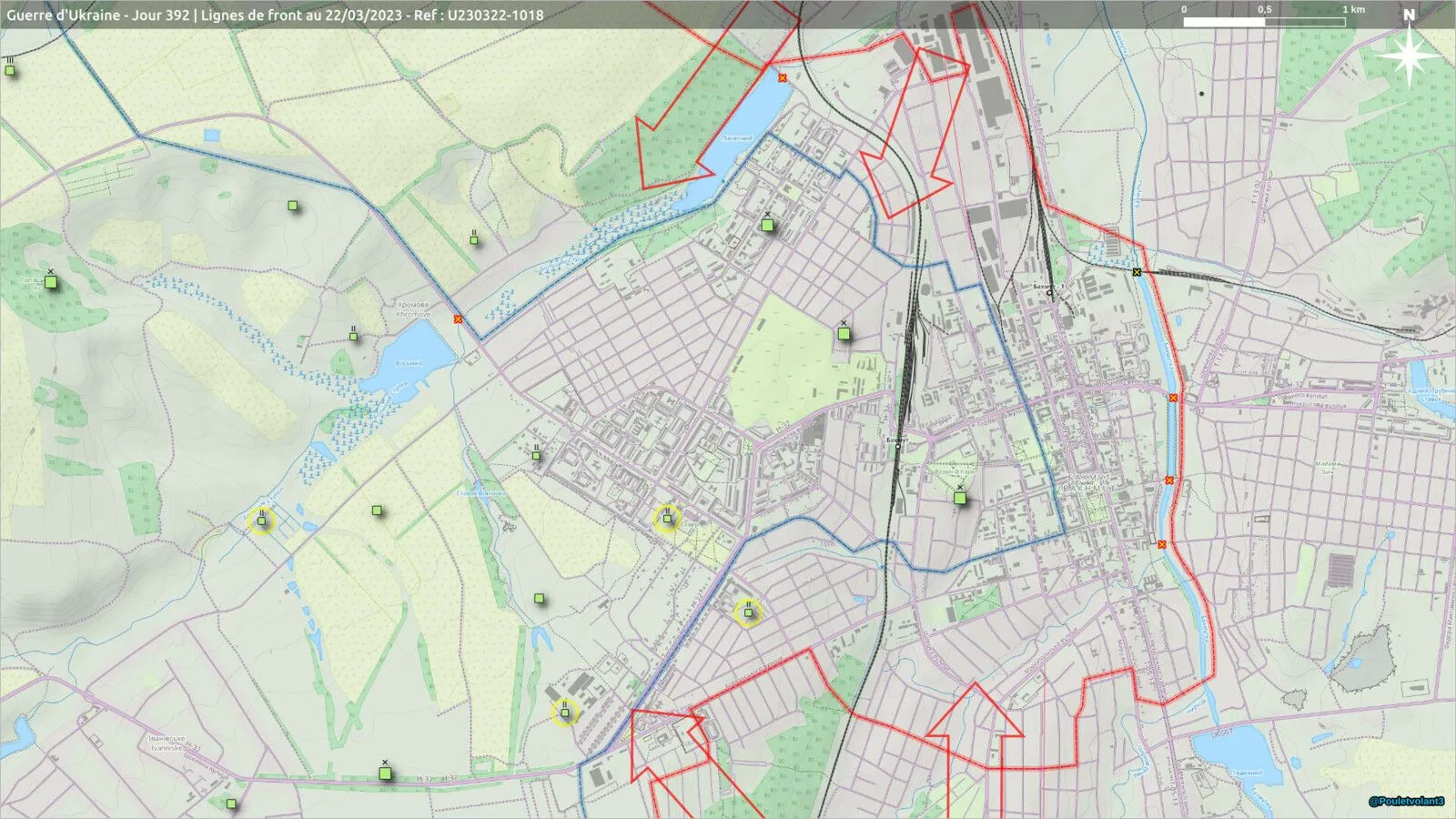Select green X unit marker south of Бахмут station
Screen dimensions: 1456x819
(960, 496)
